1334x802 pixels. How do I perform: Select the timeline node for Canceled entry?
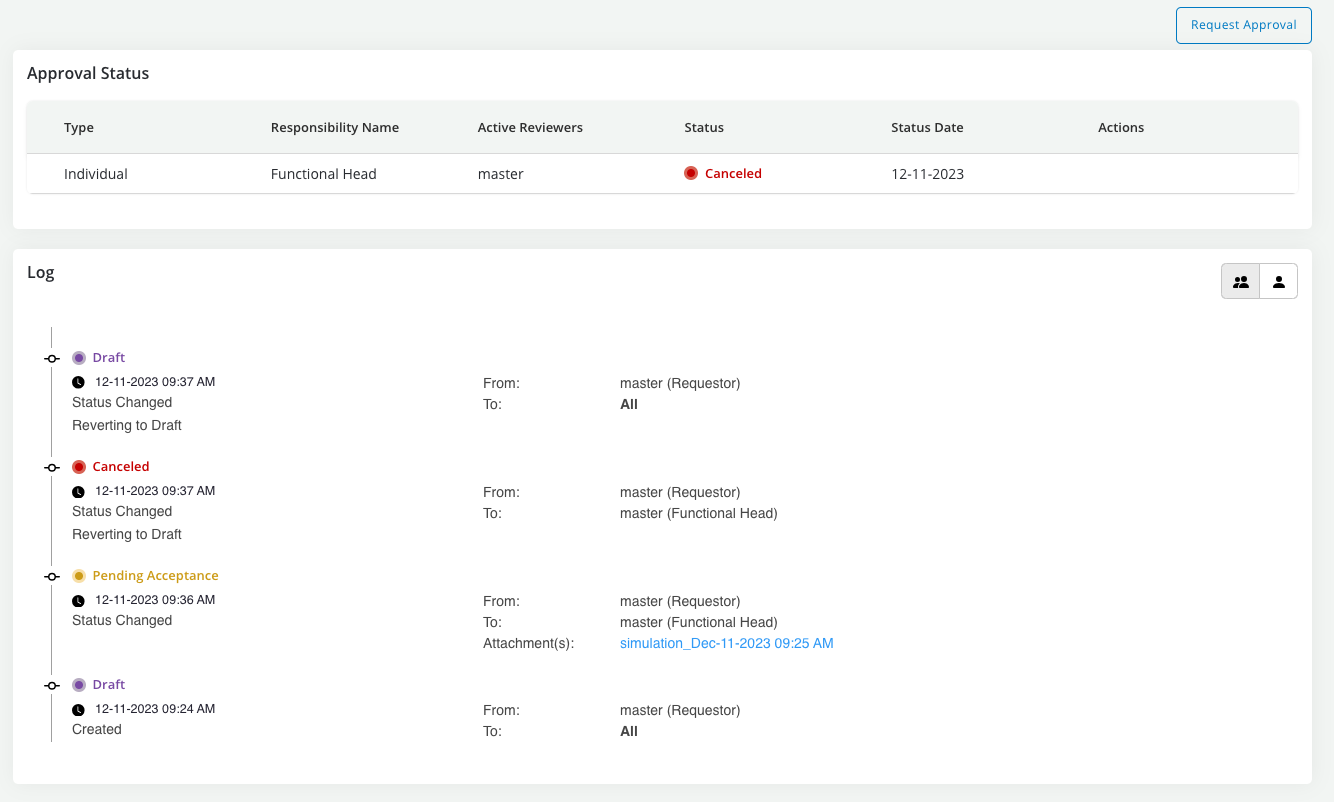pyautogui.click(x=52, y=467)
